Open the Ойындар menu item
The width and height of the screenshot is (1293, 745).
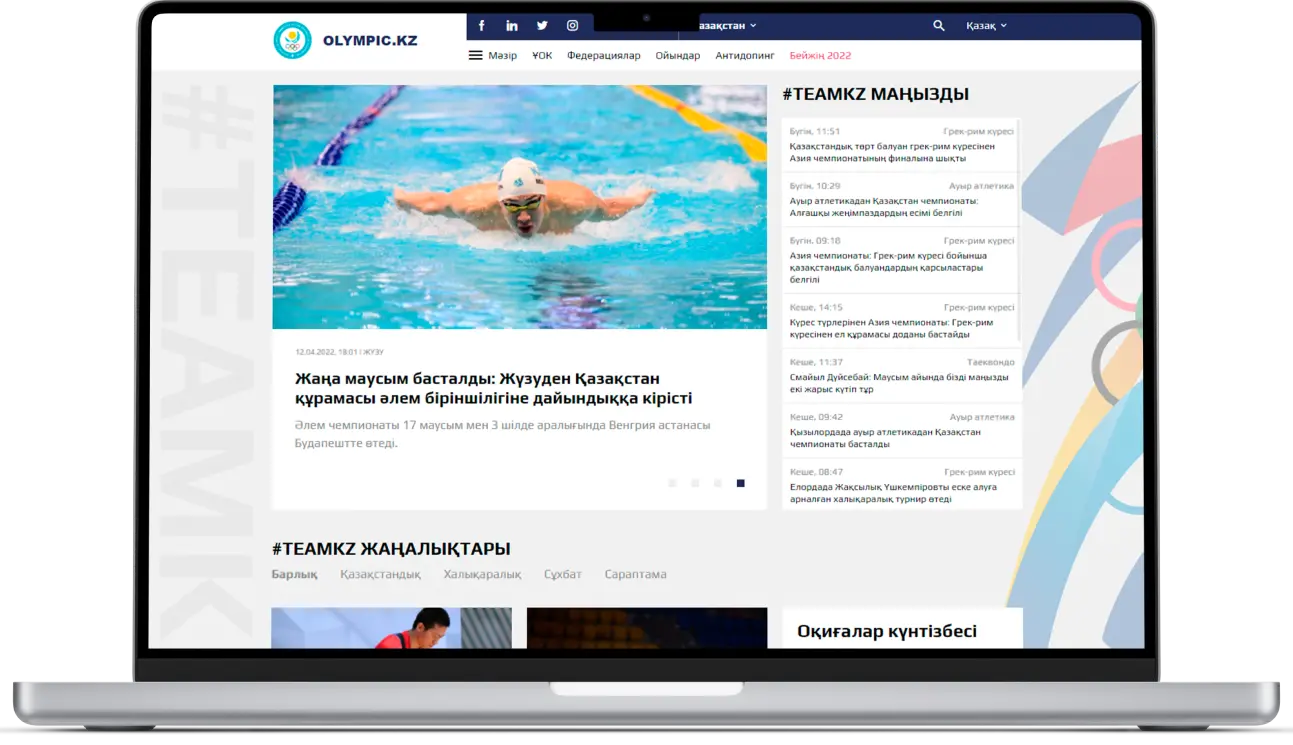[x=678, y=56]
